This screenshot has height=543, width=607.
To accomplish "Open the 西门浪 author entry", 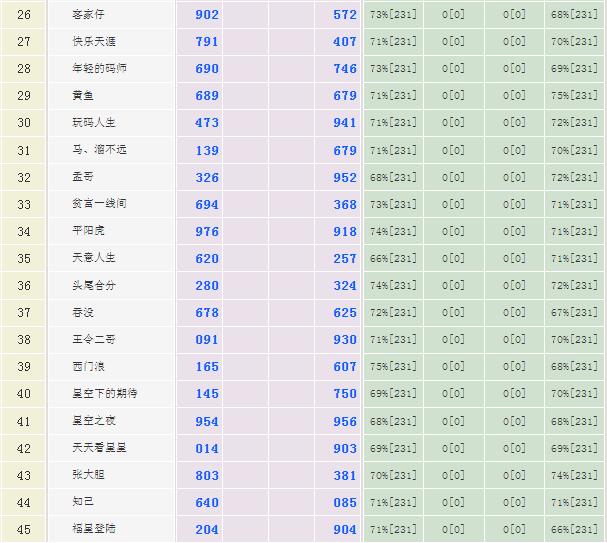I will (x=88, y=366).
